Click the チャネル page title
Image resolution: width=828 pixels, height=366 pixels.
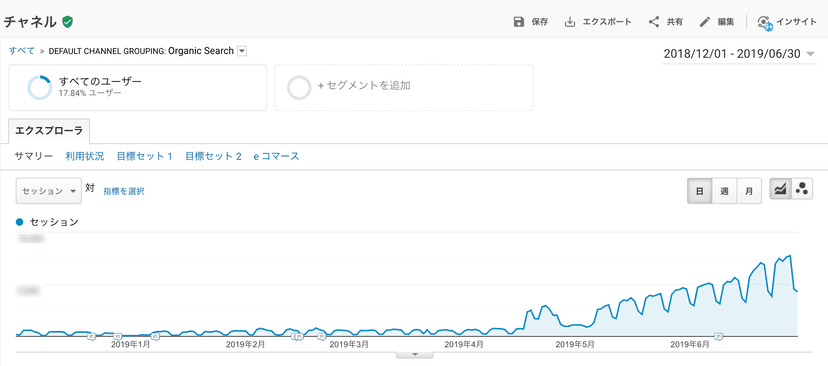coord(30,22)
